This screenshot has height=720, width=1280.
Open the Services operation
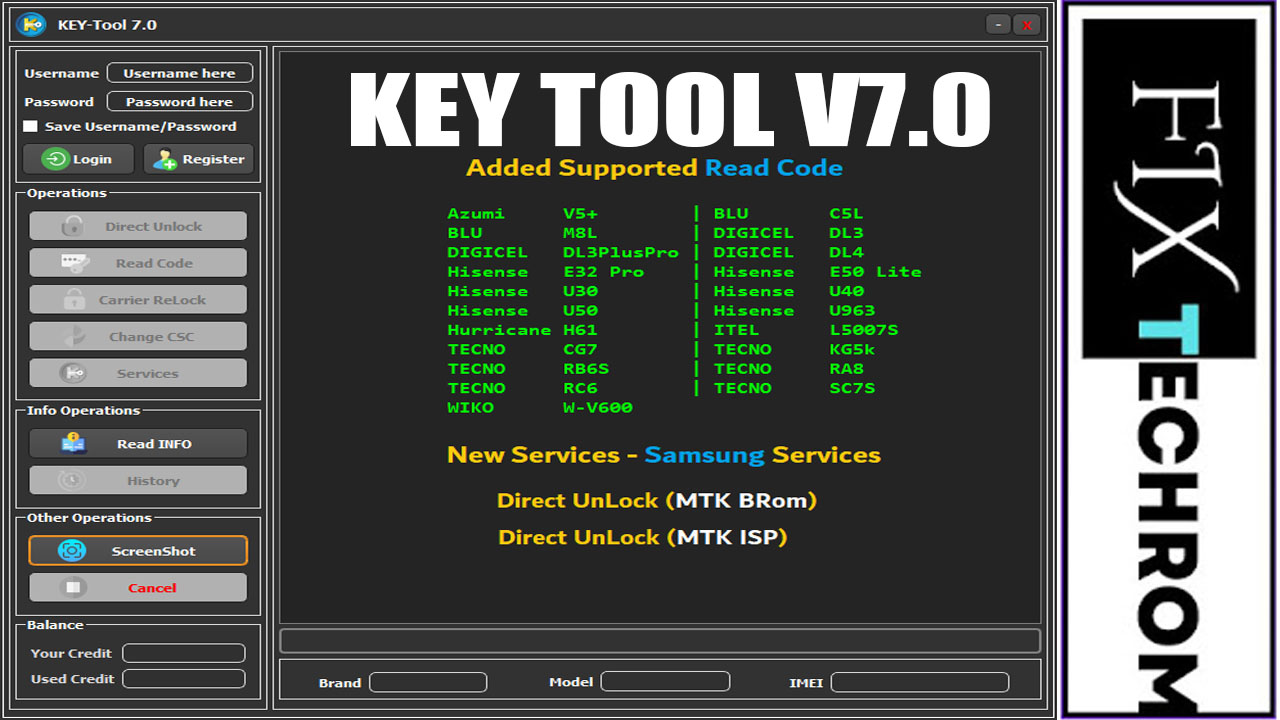click(138, 373)
